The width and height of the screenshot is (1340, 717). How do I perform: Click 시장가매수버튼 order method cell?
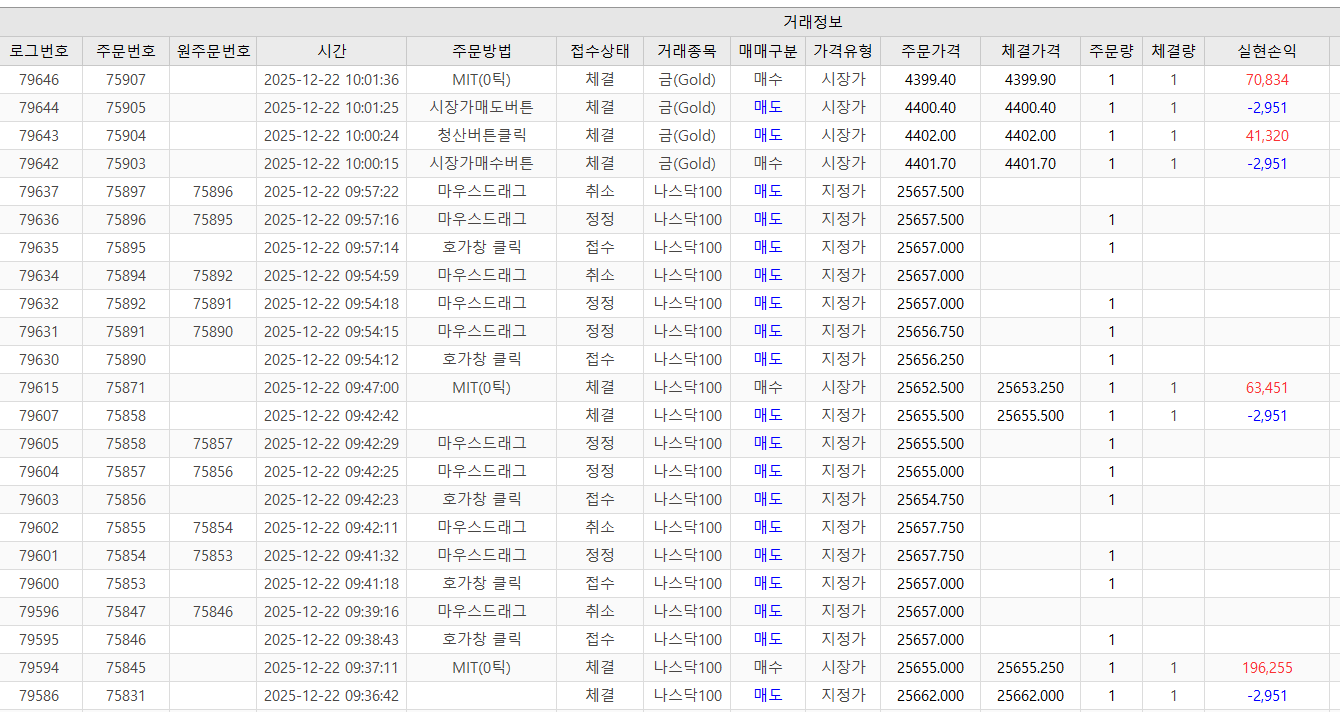point(481,164)
